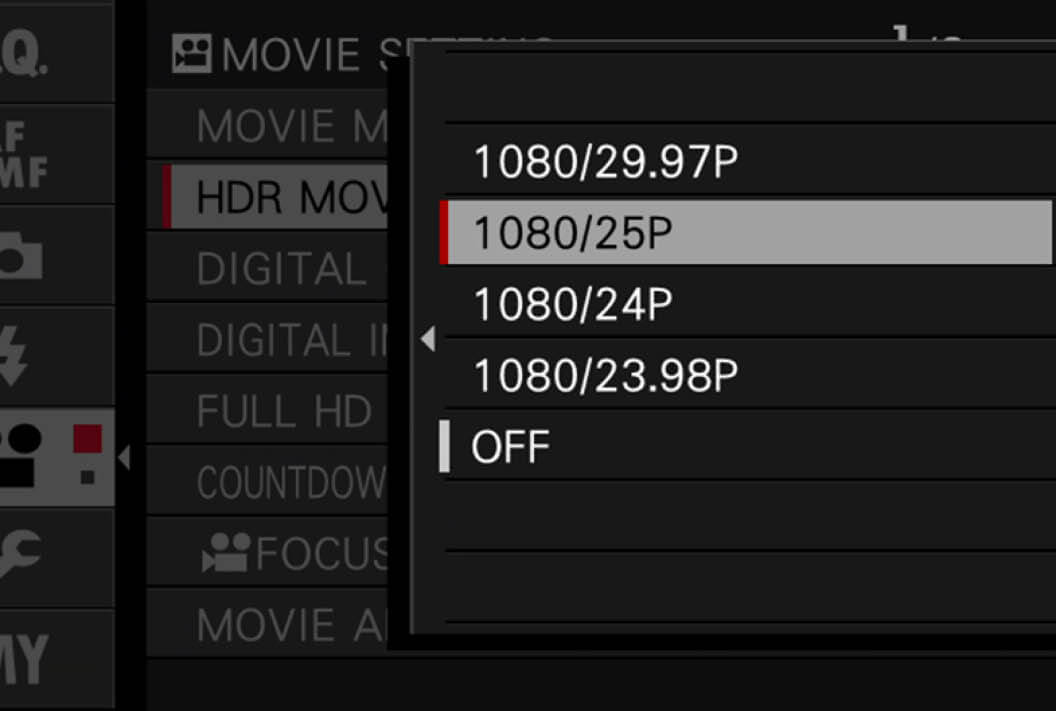Select the highlighted 1080/25P option
The height and width of the screenshot is (711, 1056).
pyautogui.click(x=746, y=232)
